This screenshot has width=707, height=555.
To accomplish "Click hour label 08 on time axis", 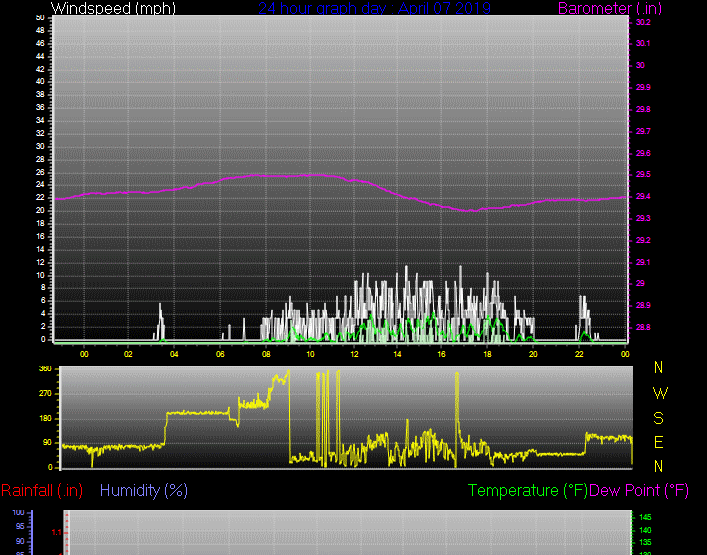I will click(266, 354).
